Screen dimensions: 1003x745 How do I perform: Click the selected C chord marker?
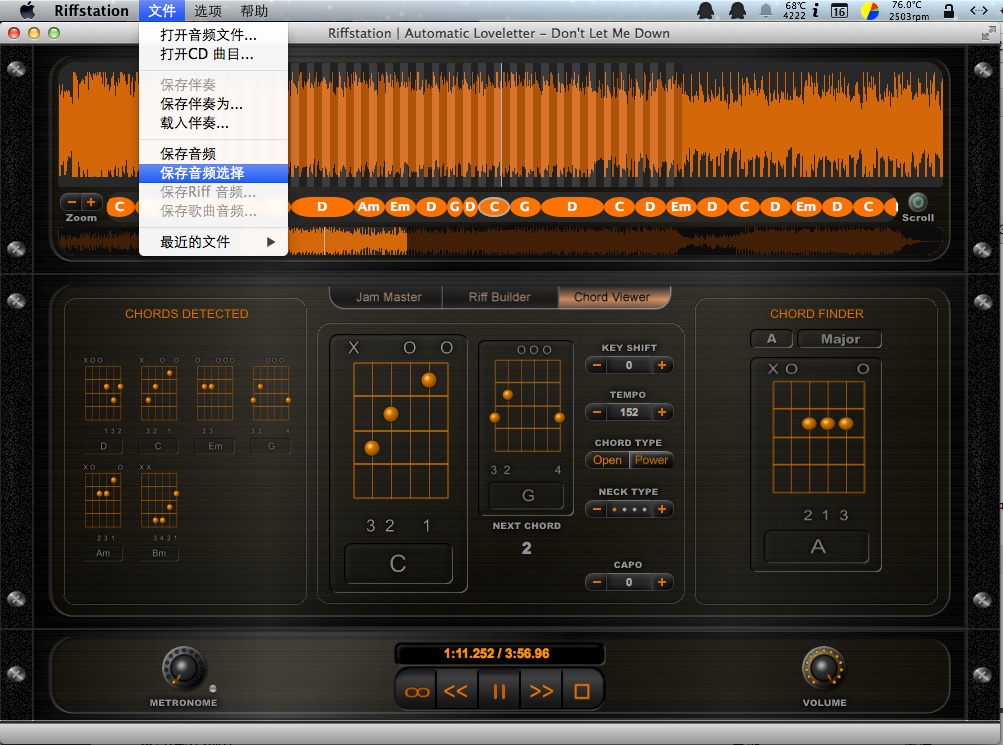coord(494,207)
